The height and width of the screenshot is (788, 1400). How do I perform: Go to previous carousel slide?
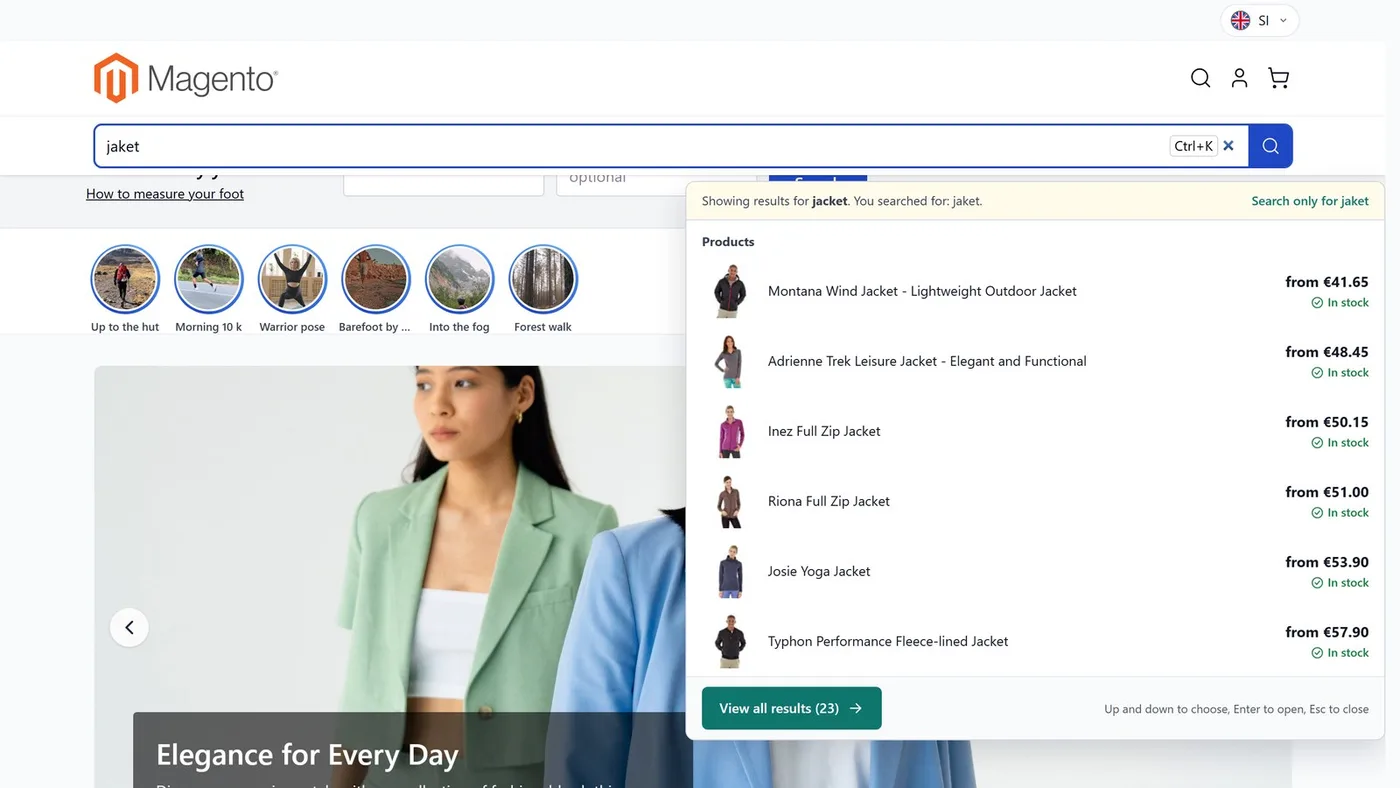[129, 627]
